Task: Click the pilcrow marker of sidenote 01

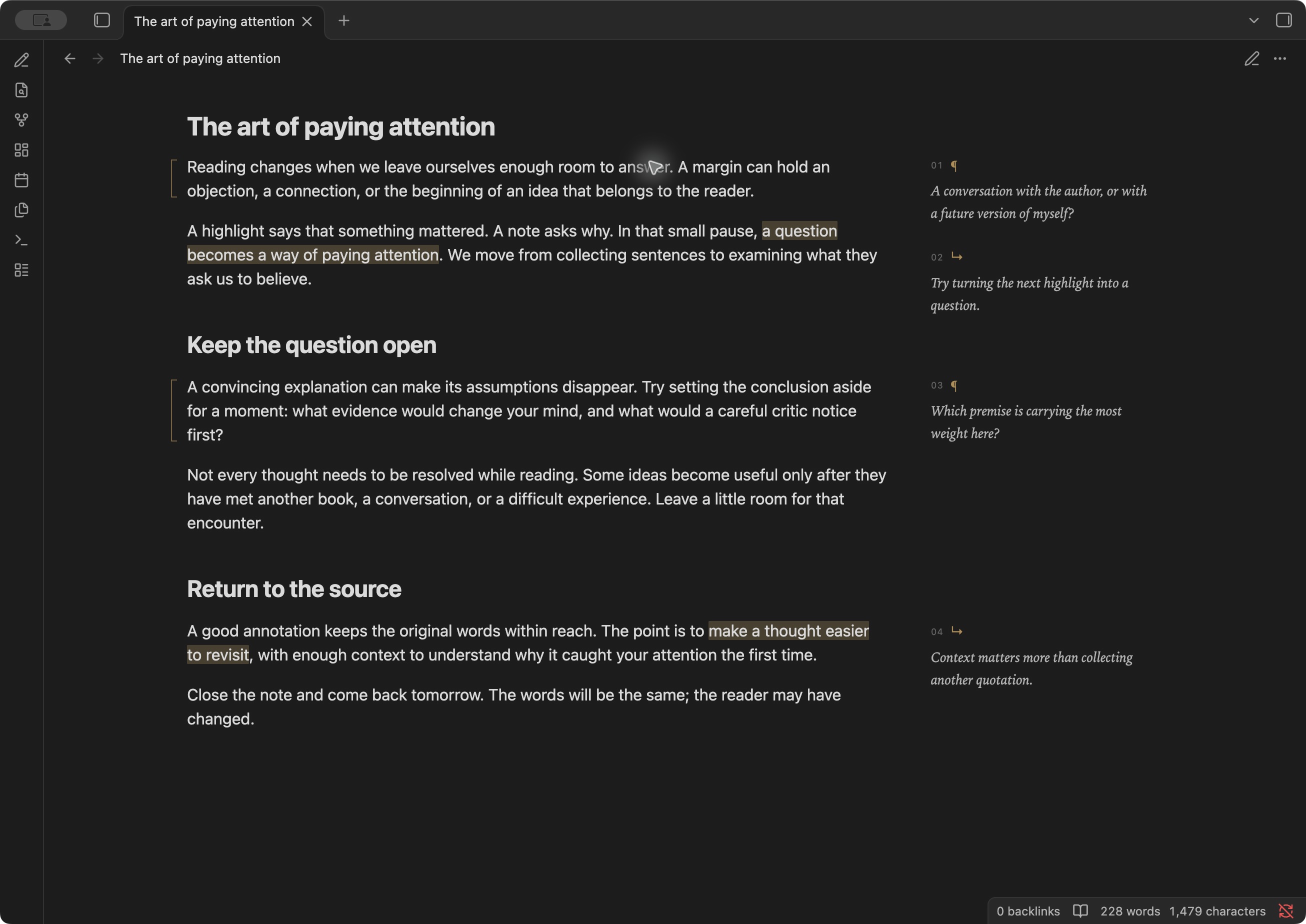Action: coord(954,165)
